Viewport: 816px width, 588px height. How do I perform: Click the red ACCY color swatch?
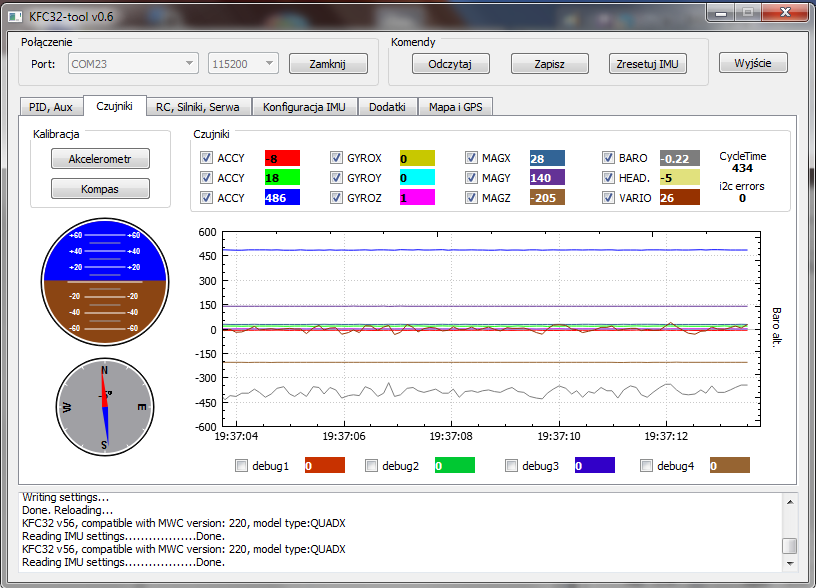pyautogui.click(x=282, y=158)
